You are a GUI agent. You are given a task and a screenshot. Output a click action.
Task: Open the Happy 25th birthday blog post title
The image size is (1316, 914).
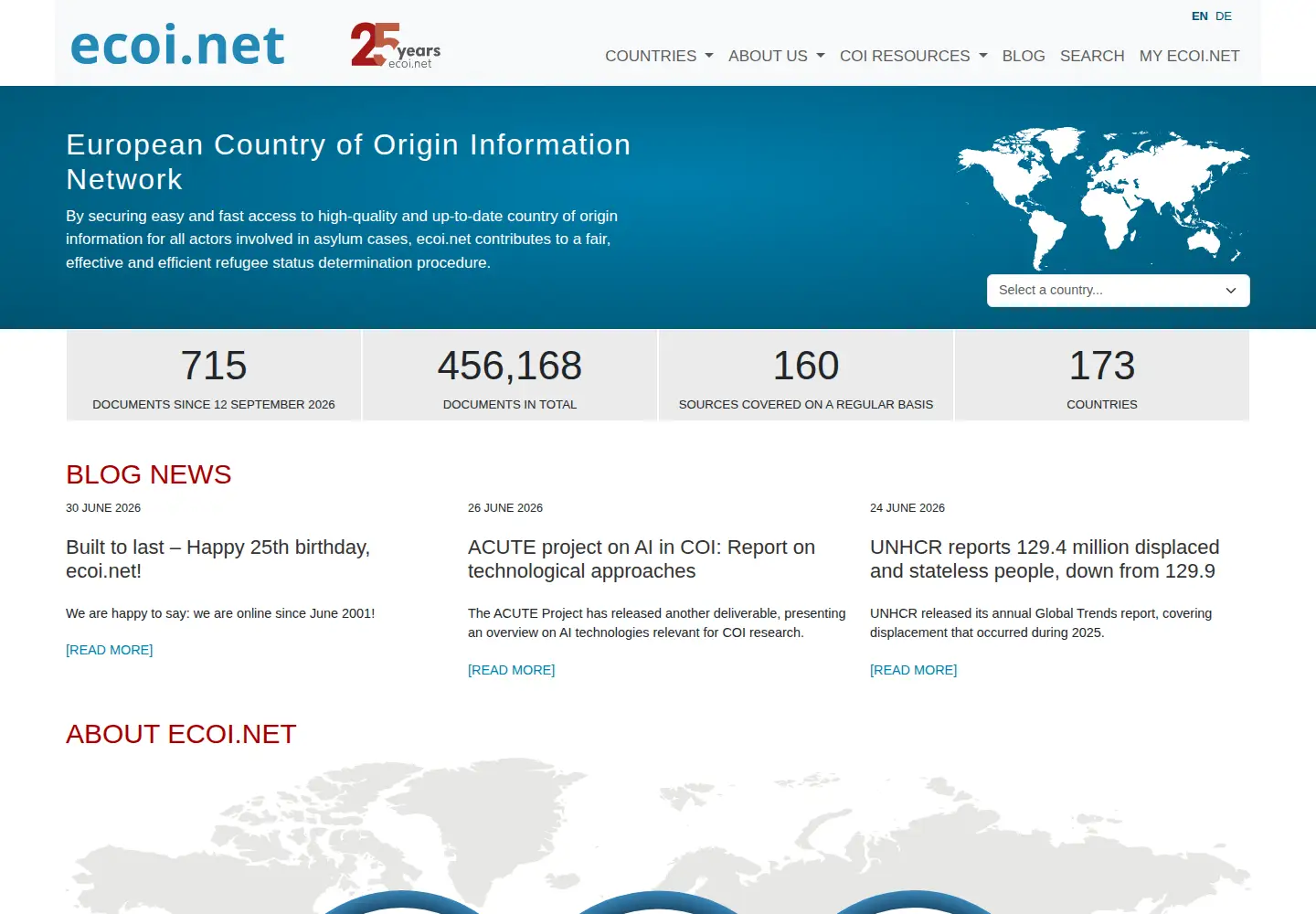[218, 559]
